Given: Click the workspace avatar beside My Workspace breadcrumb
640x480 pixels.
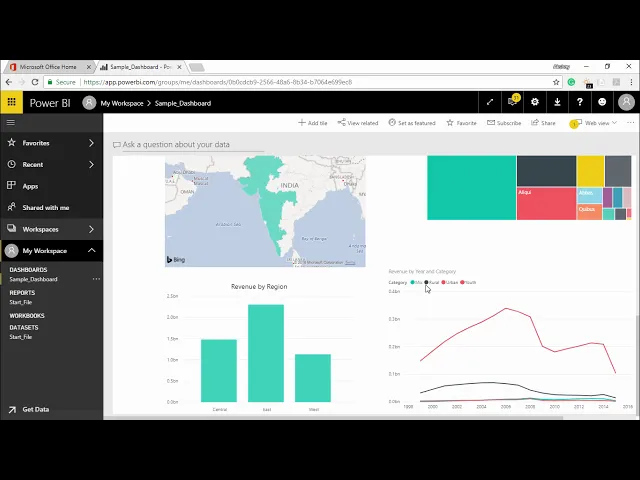Looking at the screenshot, I should [89, 103].
